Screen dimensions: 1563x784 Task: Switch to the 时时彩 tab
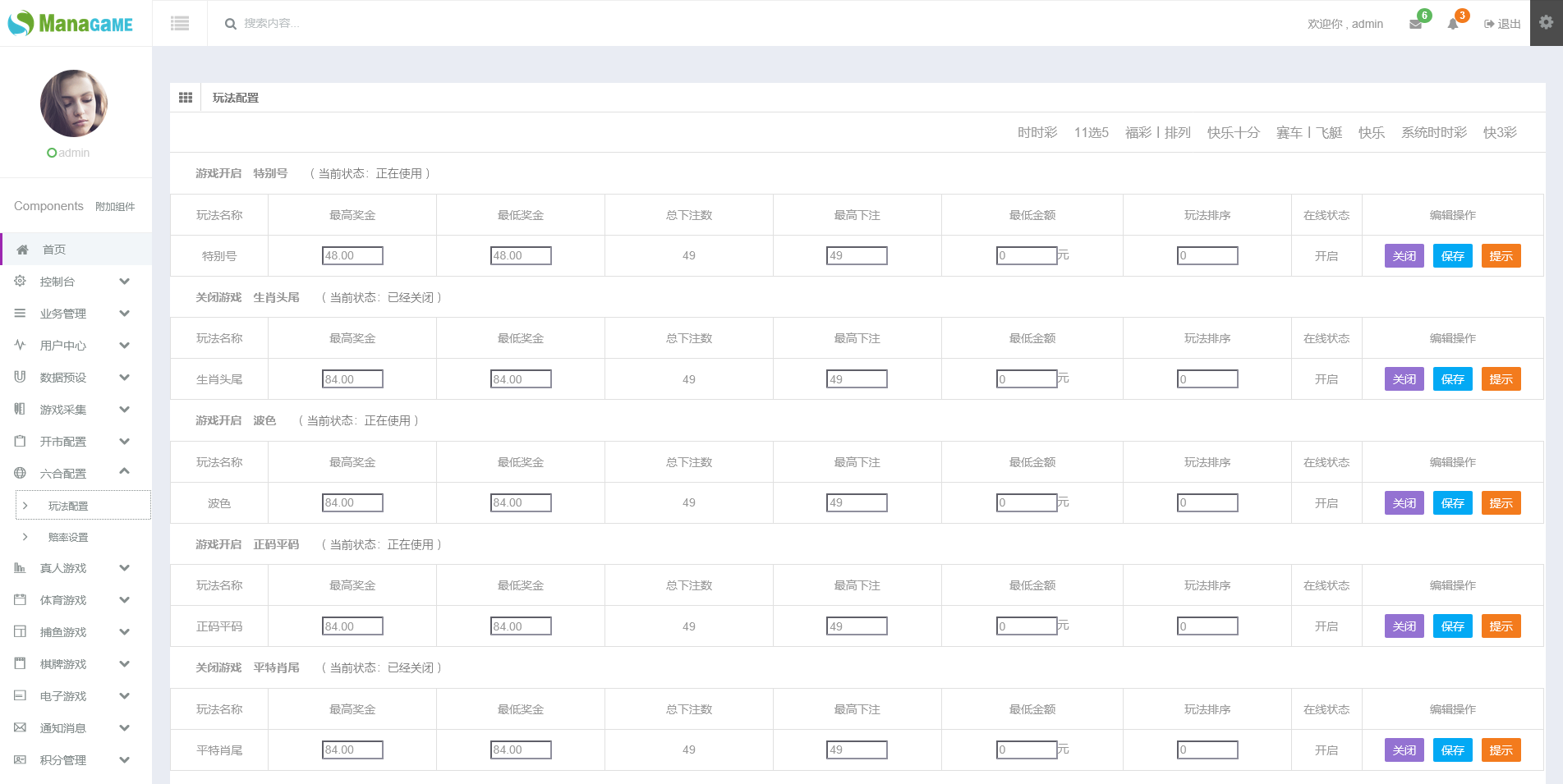tap(1037, 133)
